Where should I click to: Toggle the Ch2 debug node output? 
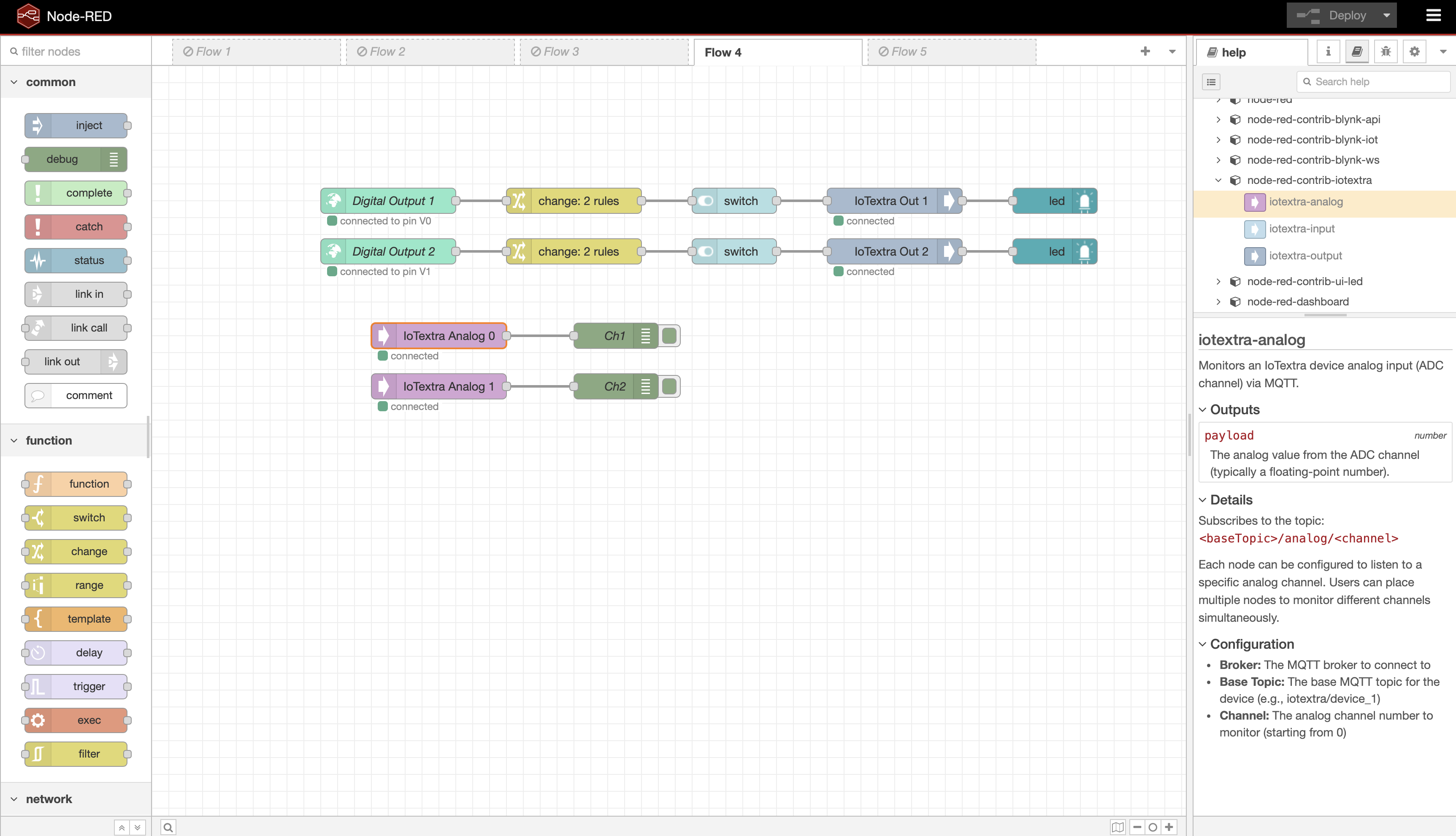tap(669, 386)
